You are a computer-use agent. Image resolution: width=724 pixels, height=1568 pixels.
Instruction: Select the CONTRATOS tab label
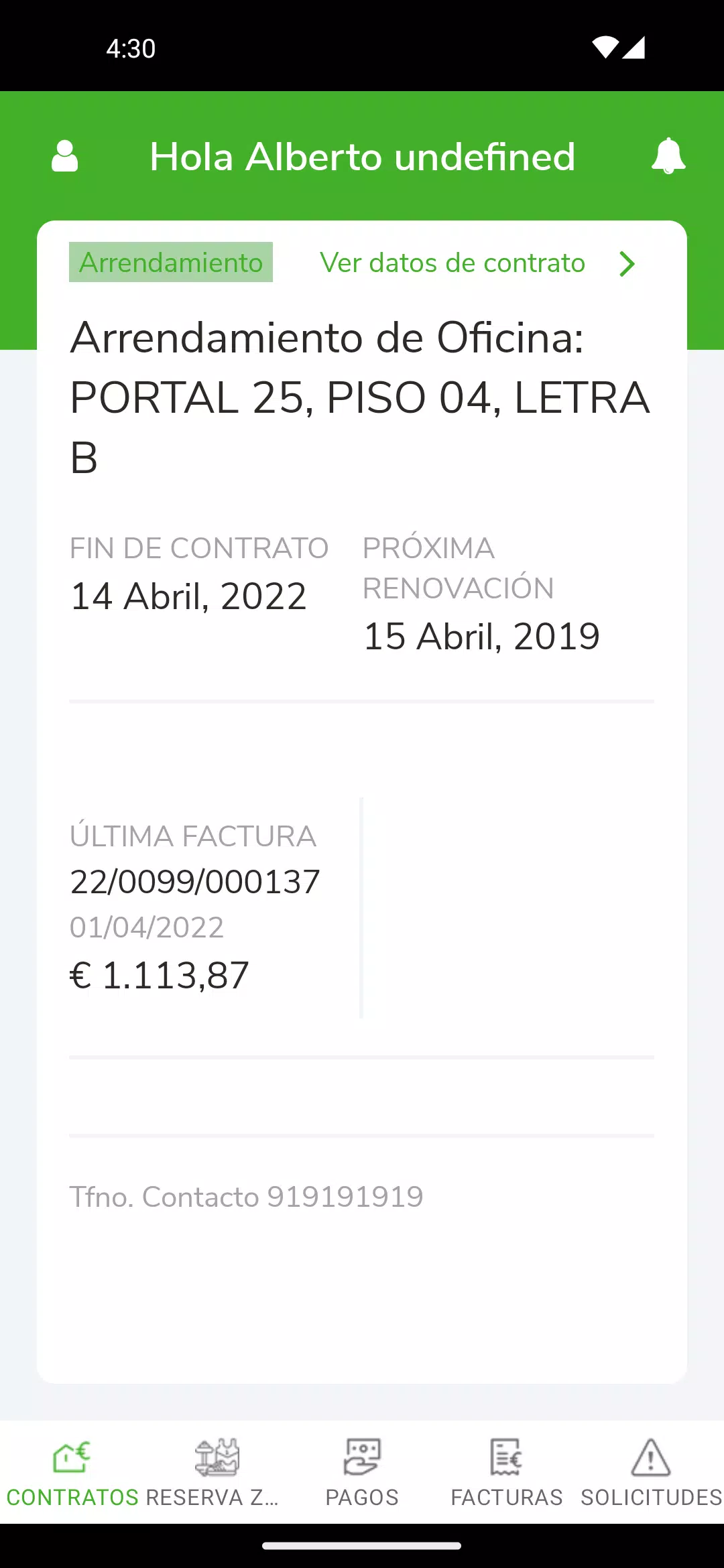72,1497
